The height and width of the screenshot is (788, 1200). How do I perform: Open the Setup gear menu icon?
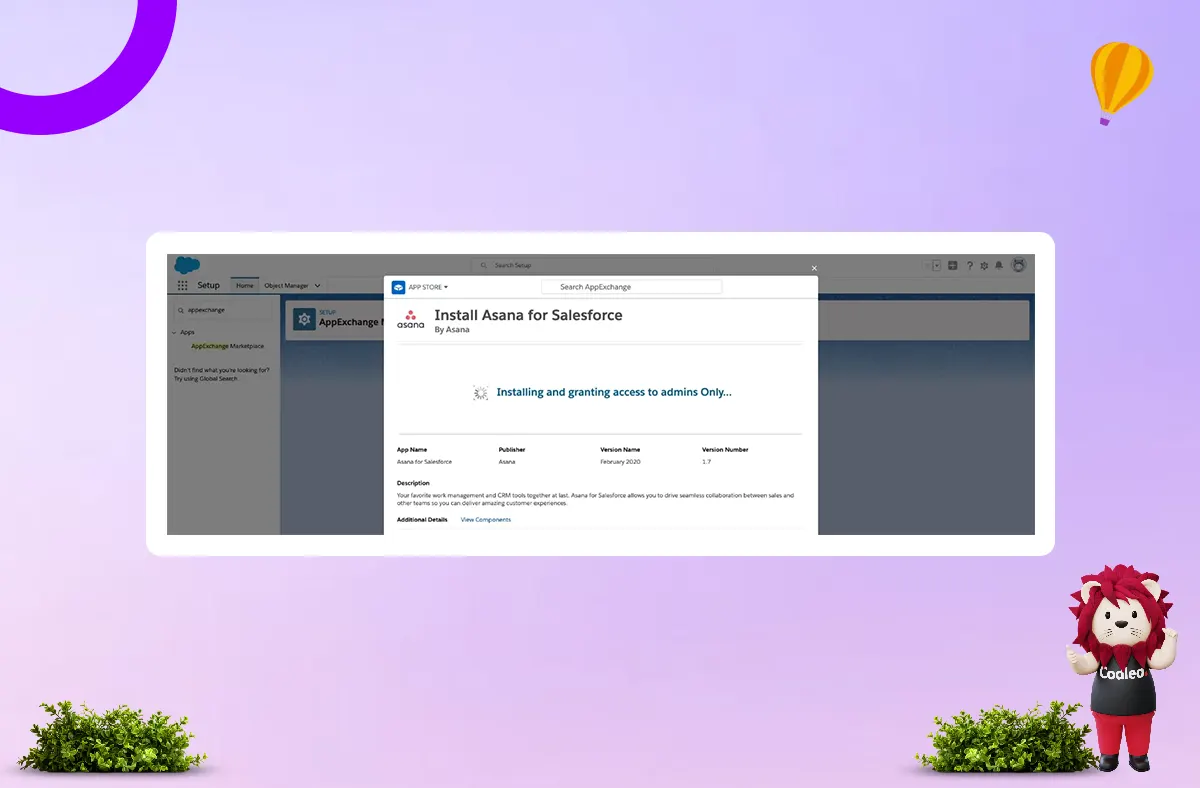pos(984,265)
